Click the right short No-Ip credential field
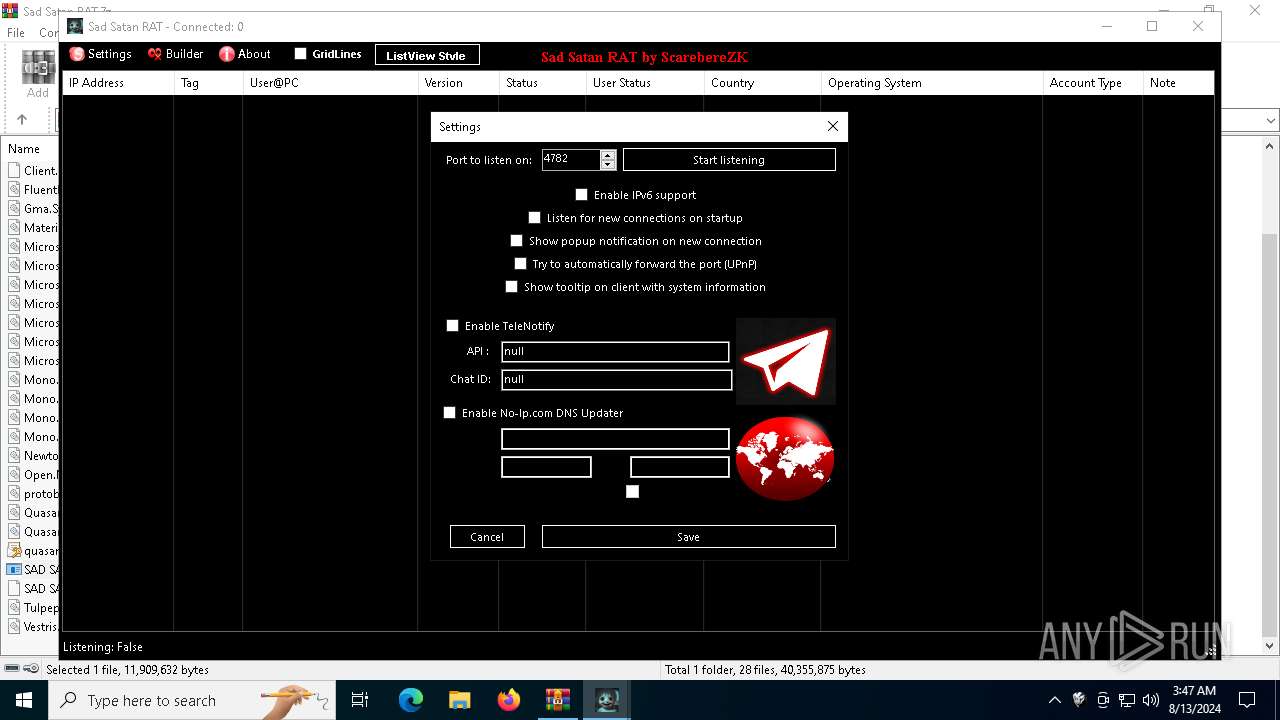 (x=680, y=467)
